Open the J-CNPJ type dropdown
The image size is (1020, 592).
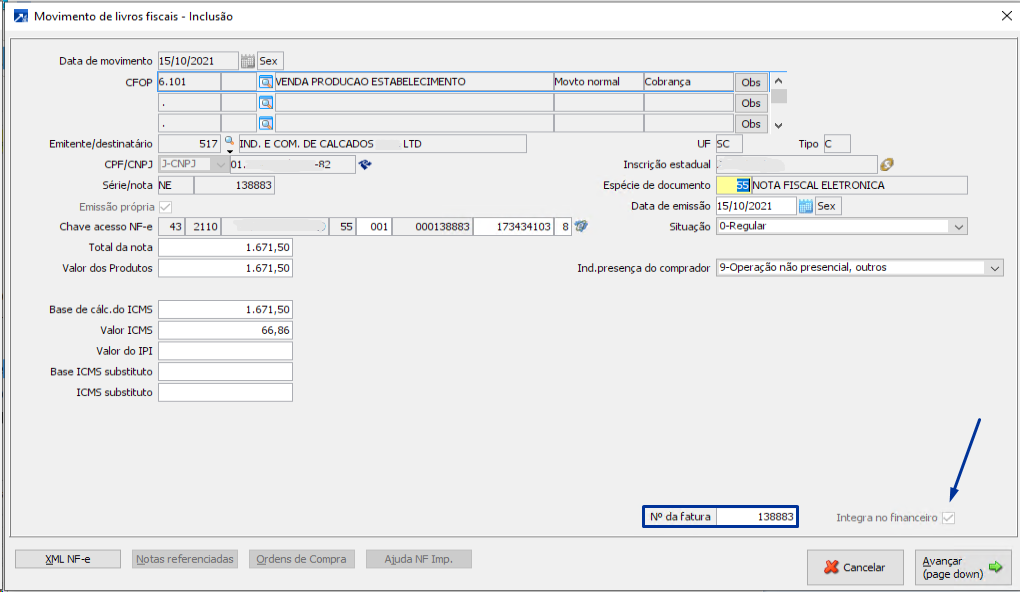219,165
